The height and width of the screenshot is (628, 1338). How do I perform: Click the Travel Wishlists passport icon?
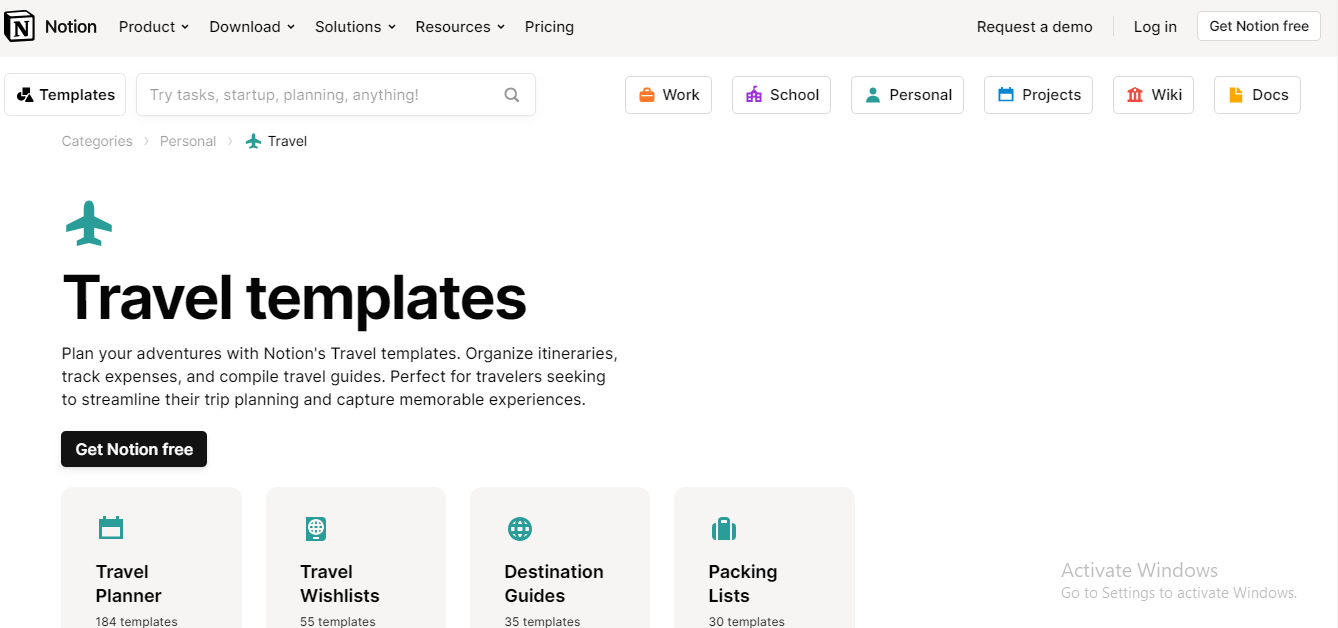coord(315,528)
